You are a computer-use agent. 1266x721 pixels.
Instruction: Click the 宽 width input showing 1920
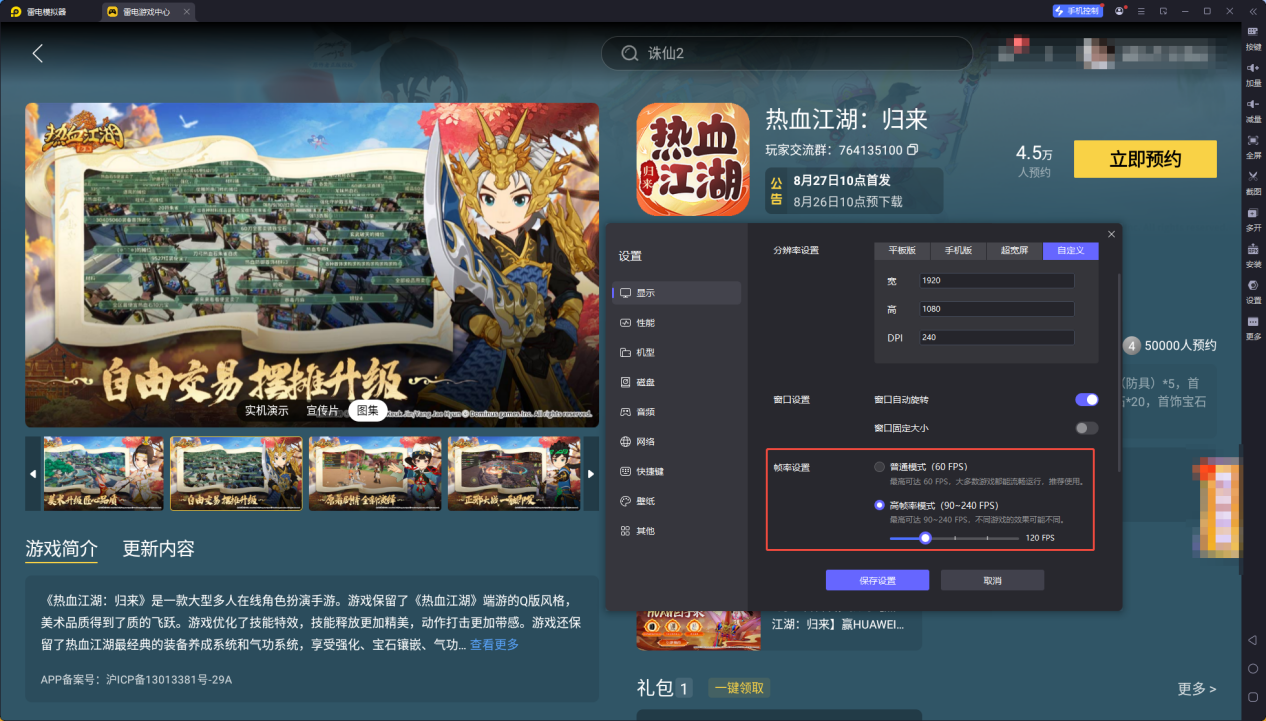[x=996, y=280]
